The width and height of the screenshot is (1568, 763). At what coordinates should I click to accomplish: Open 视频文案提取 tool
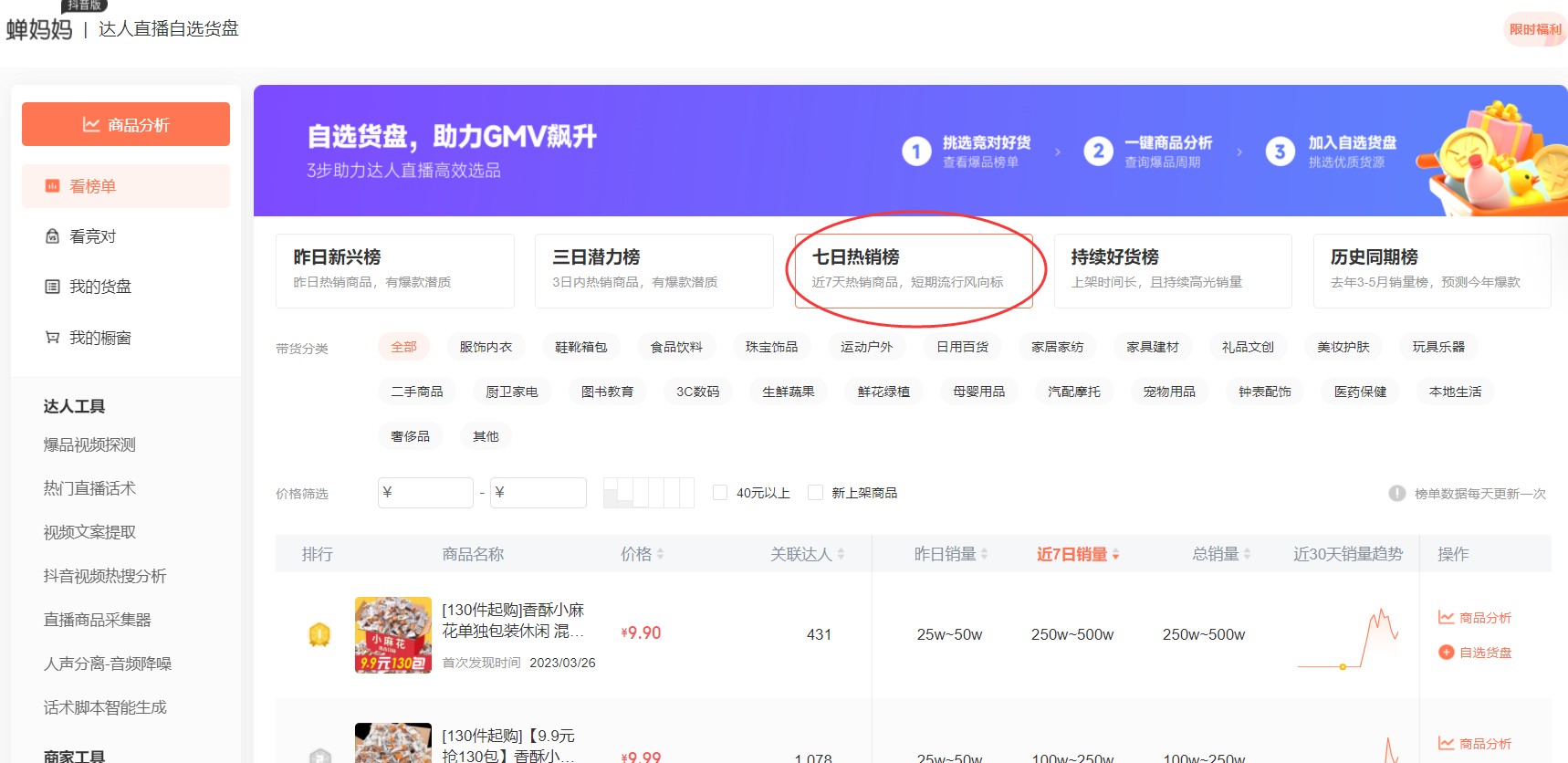89,532
